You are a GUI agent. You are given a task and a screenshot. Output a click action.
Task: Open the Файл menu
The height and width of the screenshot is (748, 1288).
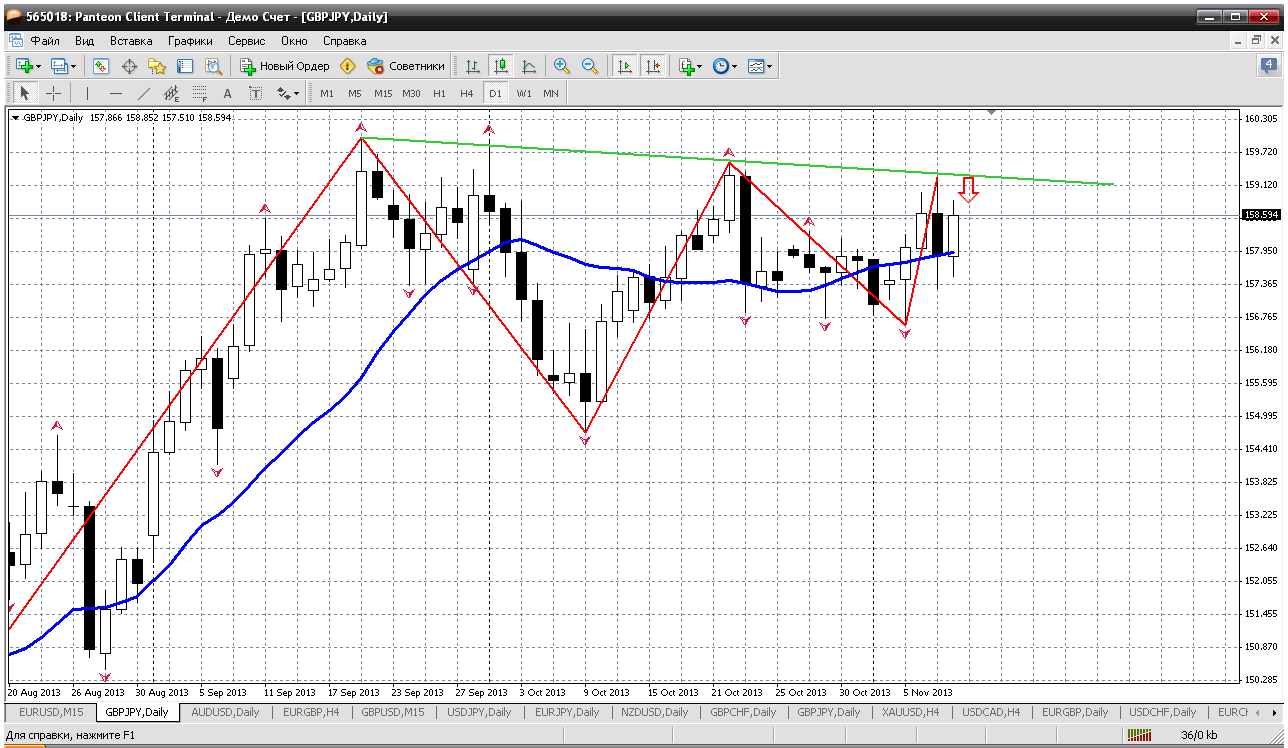click(x=45, y=41)
